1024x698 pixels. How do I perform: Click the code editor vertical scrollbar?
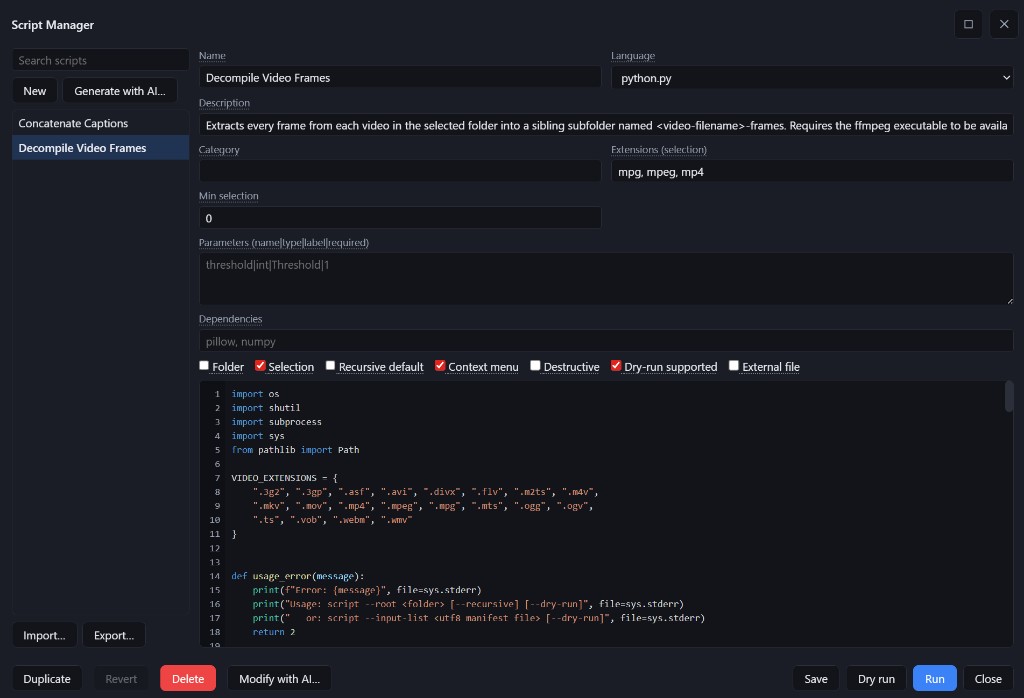(1009, 396)
